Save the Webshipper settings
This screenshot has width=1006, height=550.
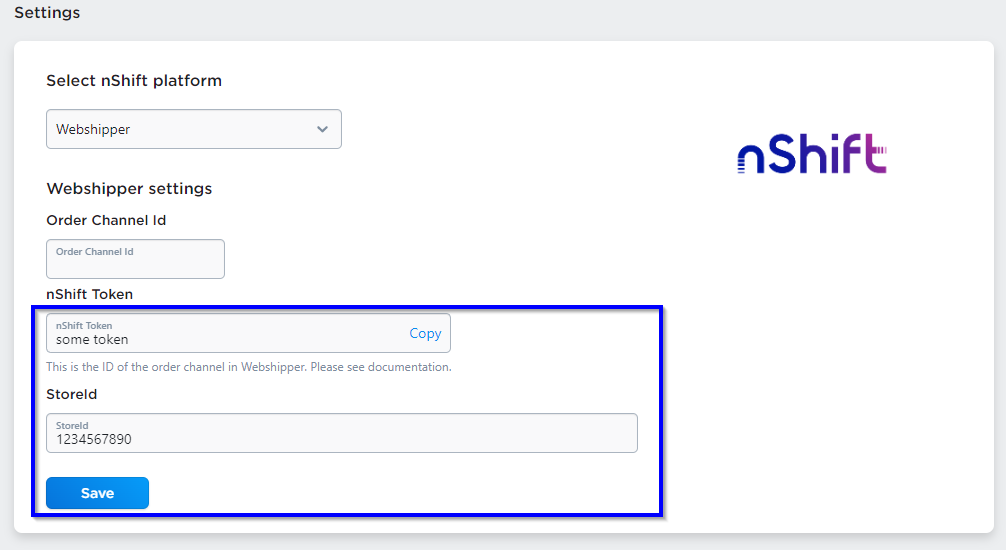98,493
